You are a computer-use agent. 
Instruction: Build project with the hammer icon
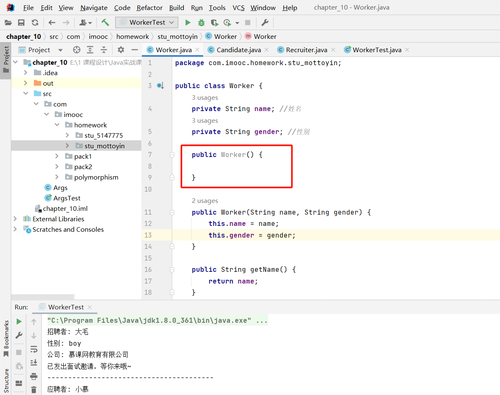click(x=105, y=23)
